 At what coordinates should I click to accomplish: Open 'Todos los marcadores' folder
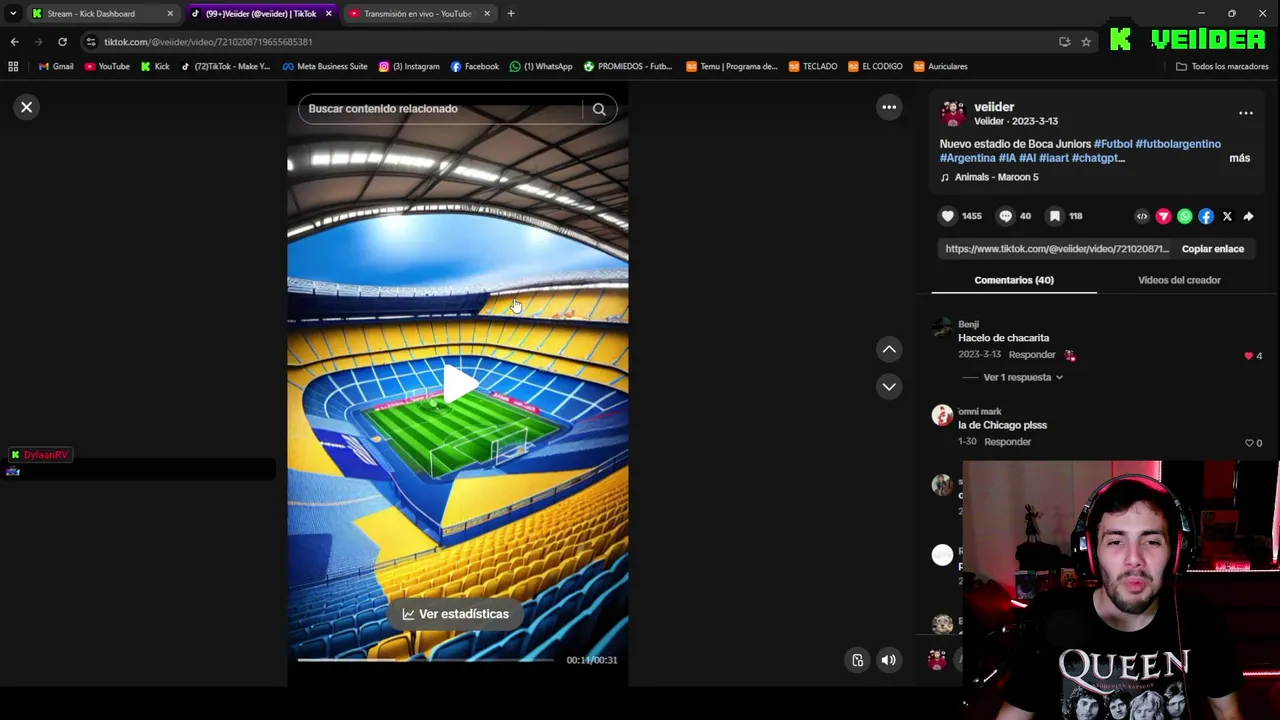point(1223,67)
